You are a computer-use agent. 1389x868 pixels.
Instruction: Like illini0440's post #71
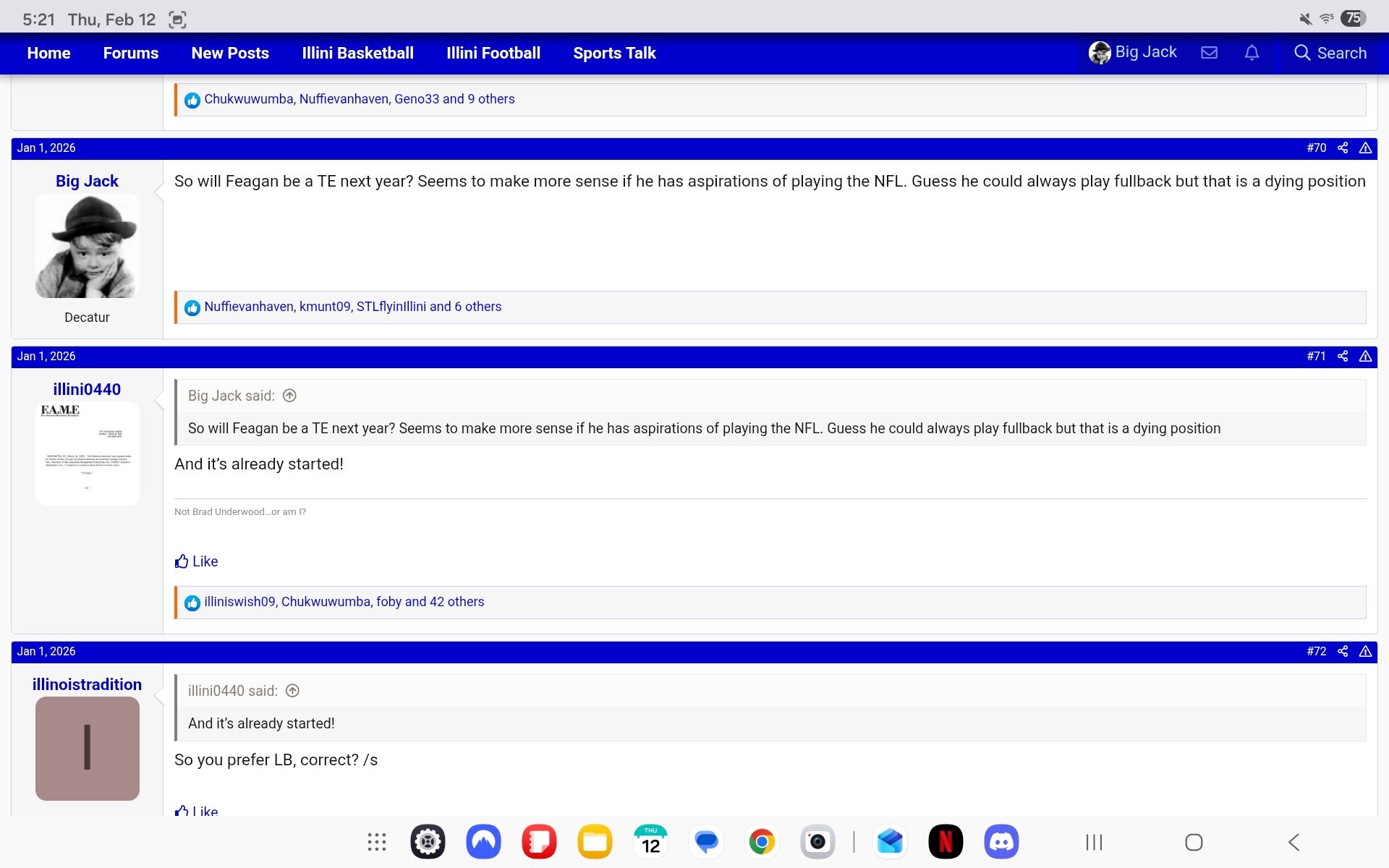[196, 561]
